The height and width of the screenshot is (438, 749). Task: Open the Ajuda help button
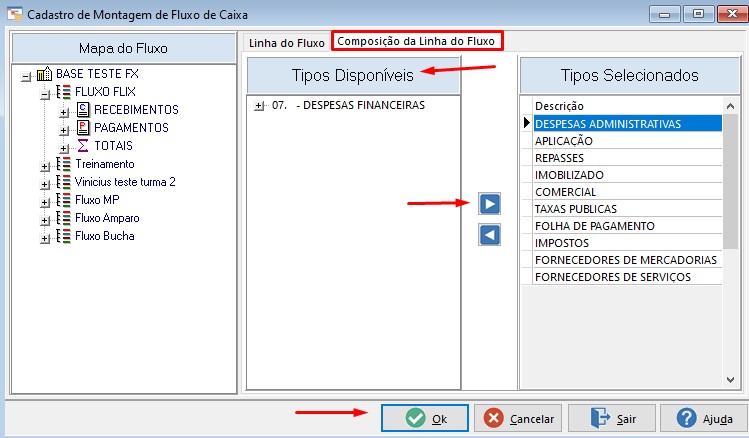pos(704,418)
